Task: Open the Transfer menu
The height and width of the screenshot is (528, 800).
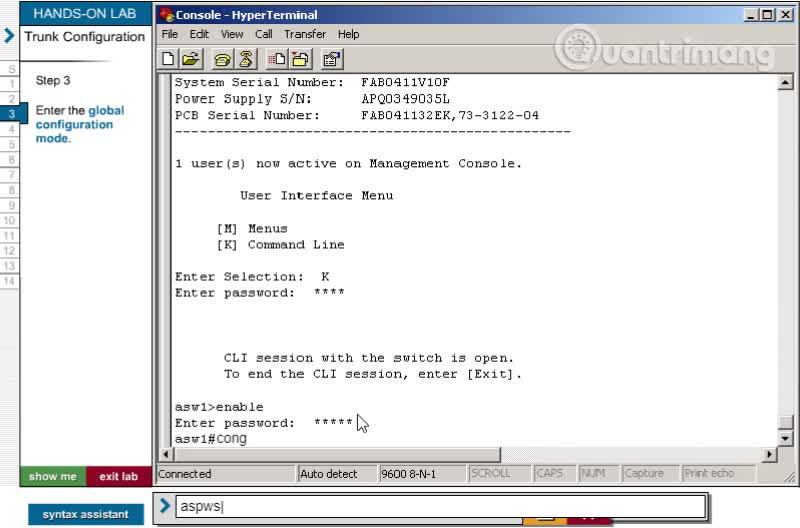Action: pyautogui.click(x=305, y=34)
